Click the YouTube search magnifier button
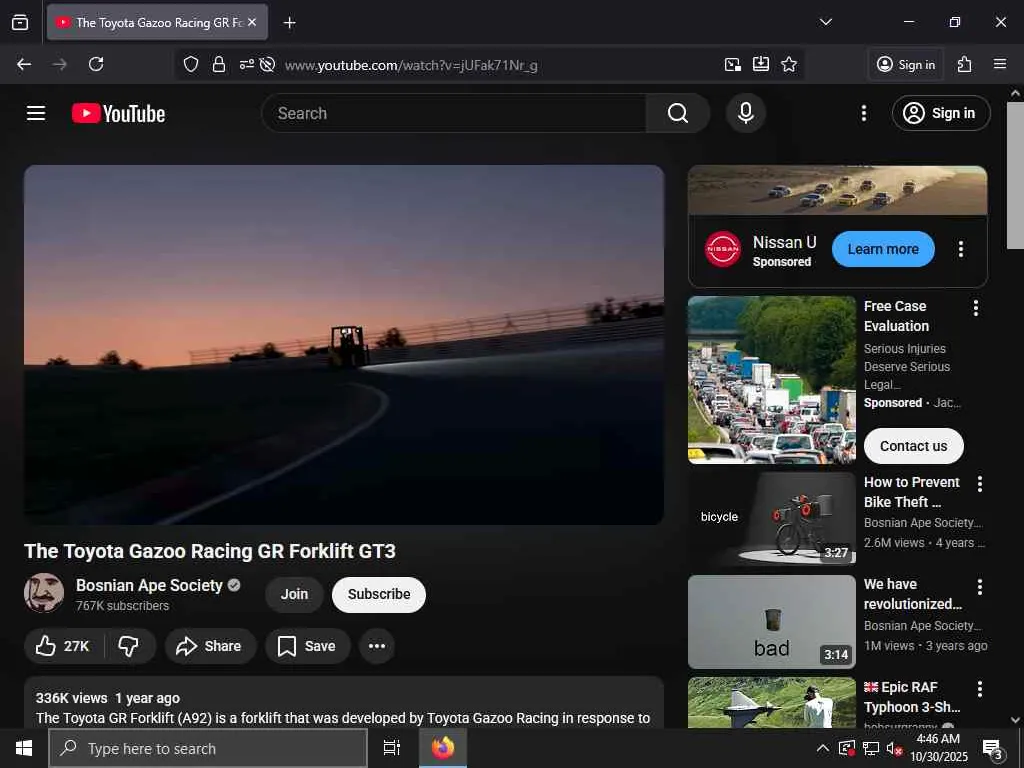 pyautogui.click(x=678, y=113)
